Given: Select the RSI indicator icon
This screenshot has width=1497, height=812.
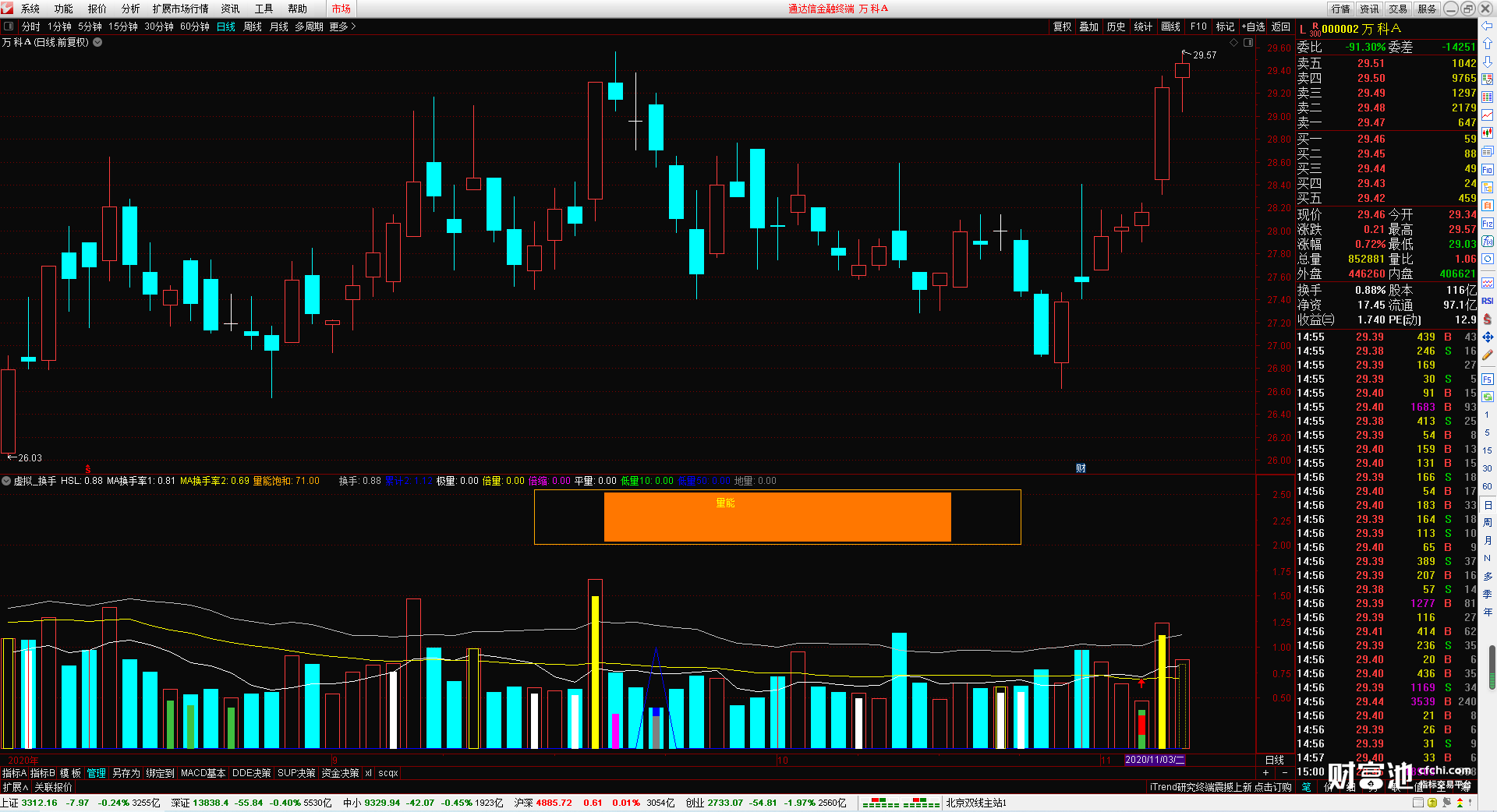Looking at the screenshot, I should (x=1487, y=301).
